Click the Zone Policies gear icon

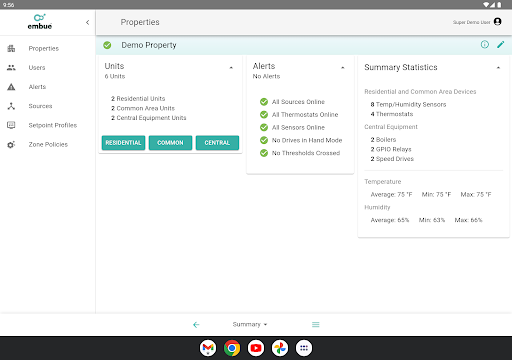[11, 145]
